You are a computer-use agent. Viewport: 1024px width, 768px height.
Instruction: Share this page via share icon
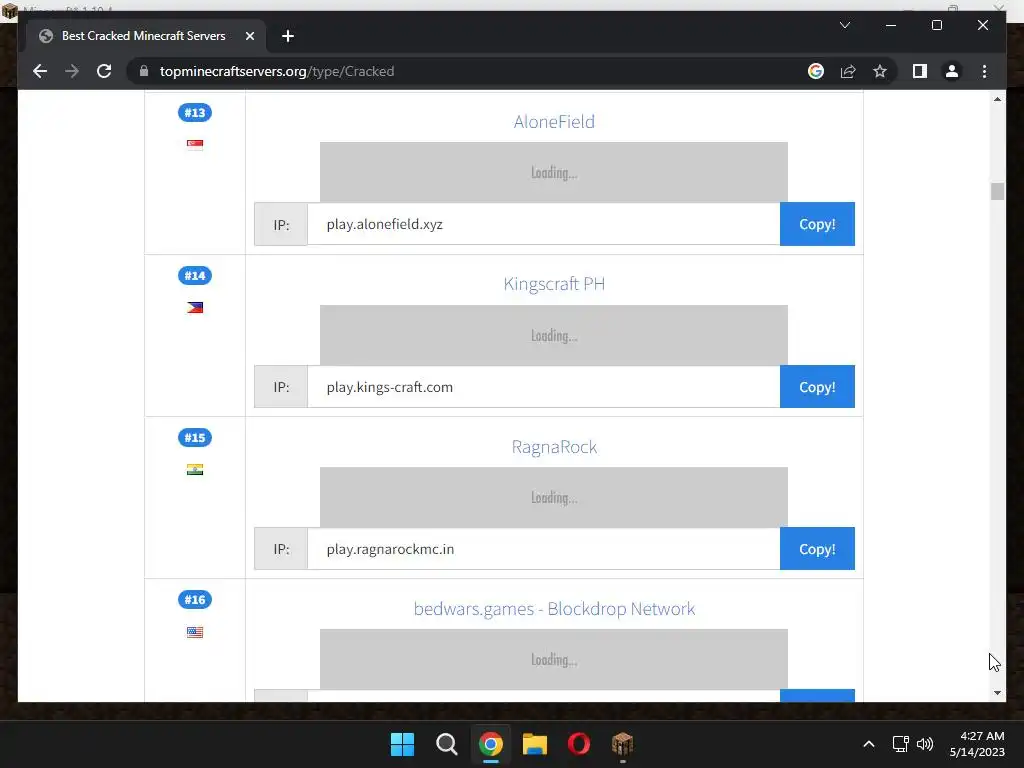pos(848,71)
